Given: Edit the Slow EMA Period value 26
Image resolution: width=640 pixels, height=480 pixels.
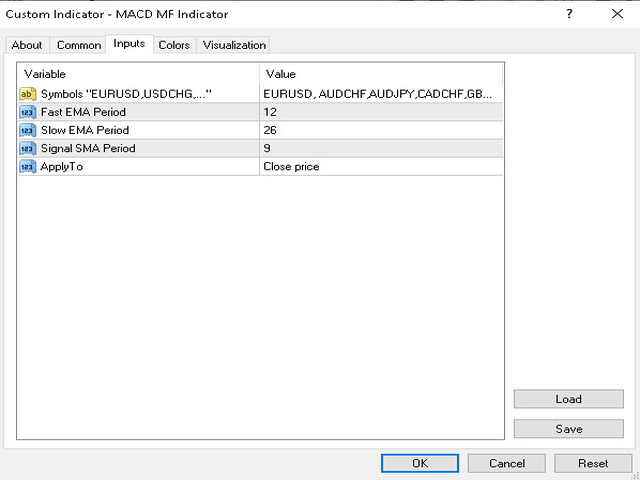Looking at the screenshot, I should click(x=380, y=130).
